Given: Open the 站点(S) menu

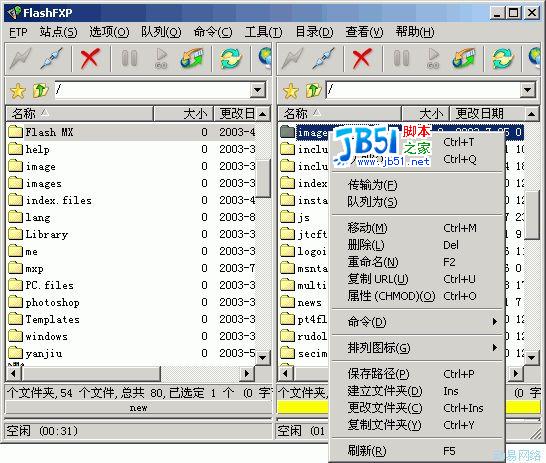Looking at the screenshot, I should pos(58,32).
